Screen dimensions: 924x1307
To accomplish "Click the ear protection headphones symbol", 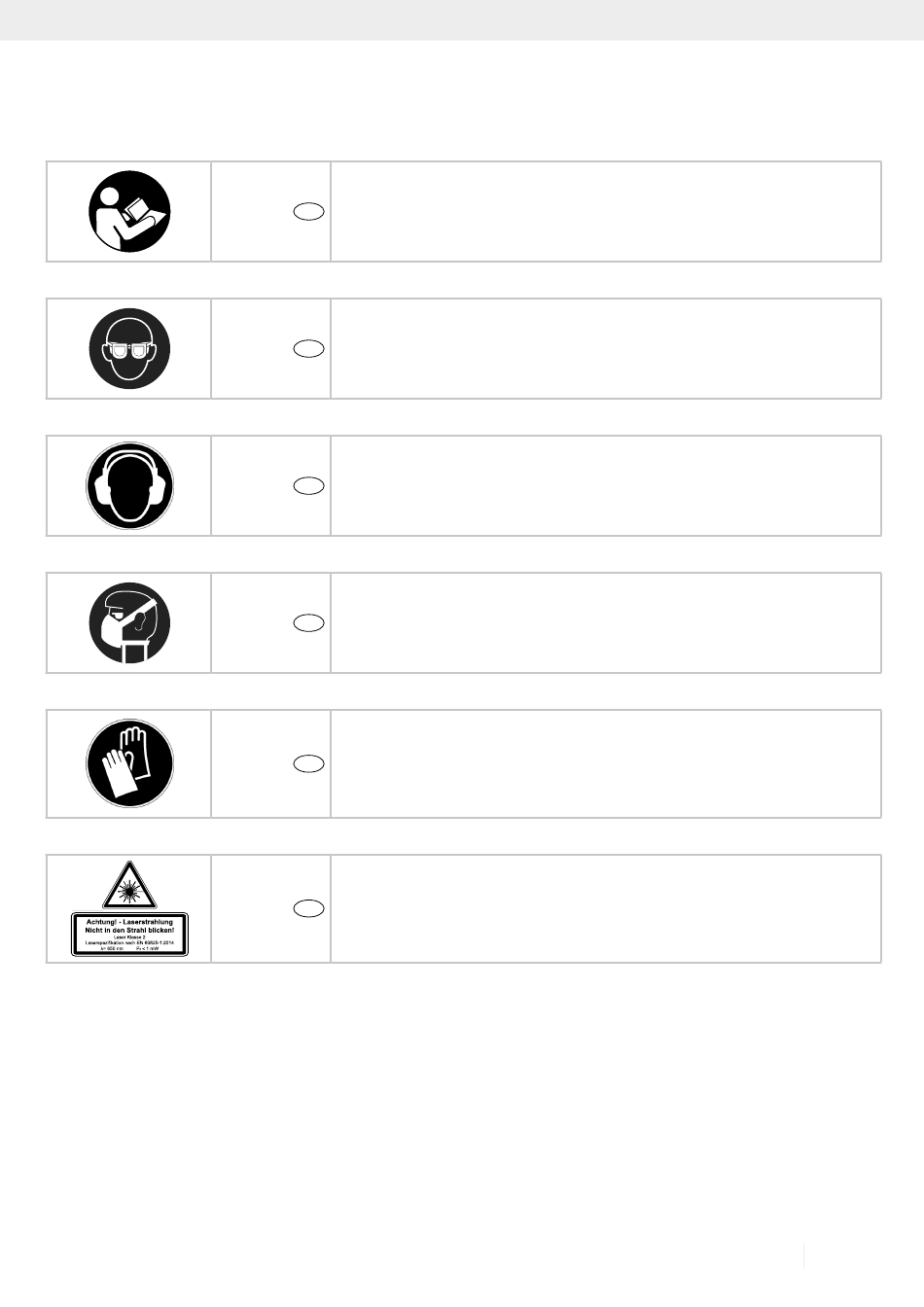I will 129,486.
